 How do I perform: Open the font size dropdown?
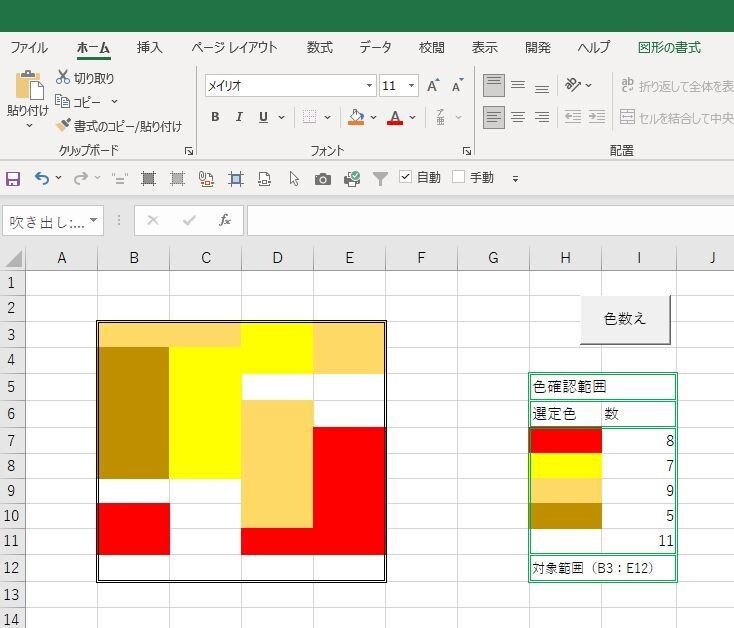coord(411,86)
